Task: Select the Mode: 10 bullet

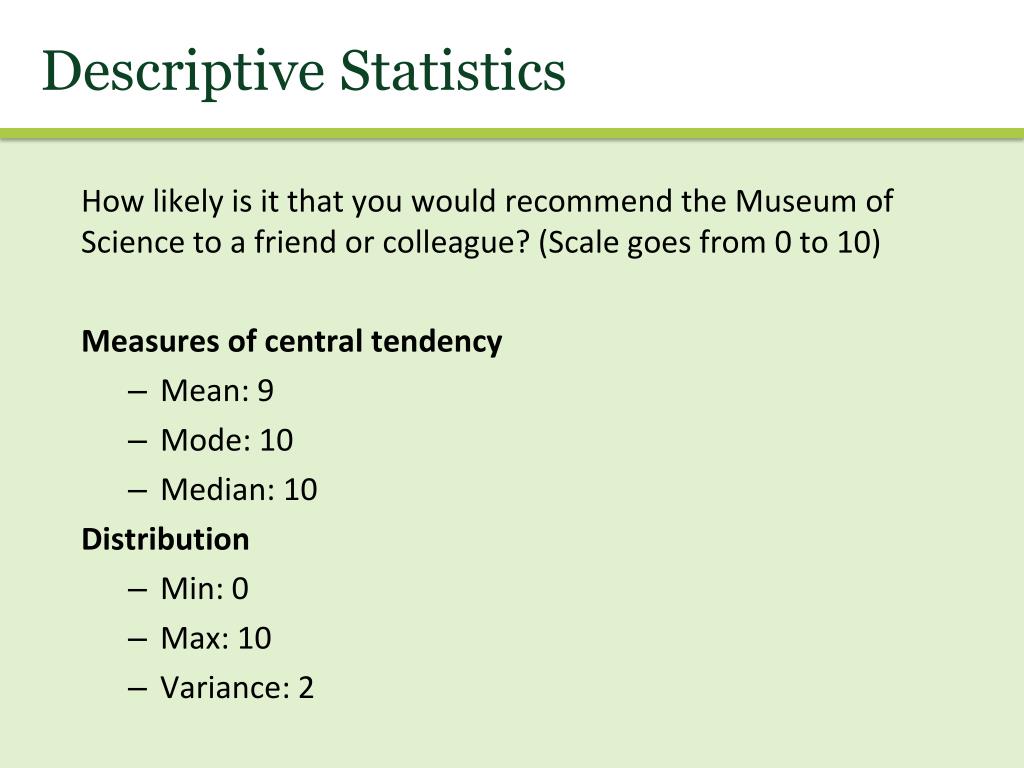Action: 227,440
